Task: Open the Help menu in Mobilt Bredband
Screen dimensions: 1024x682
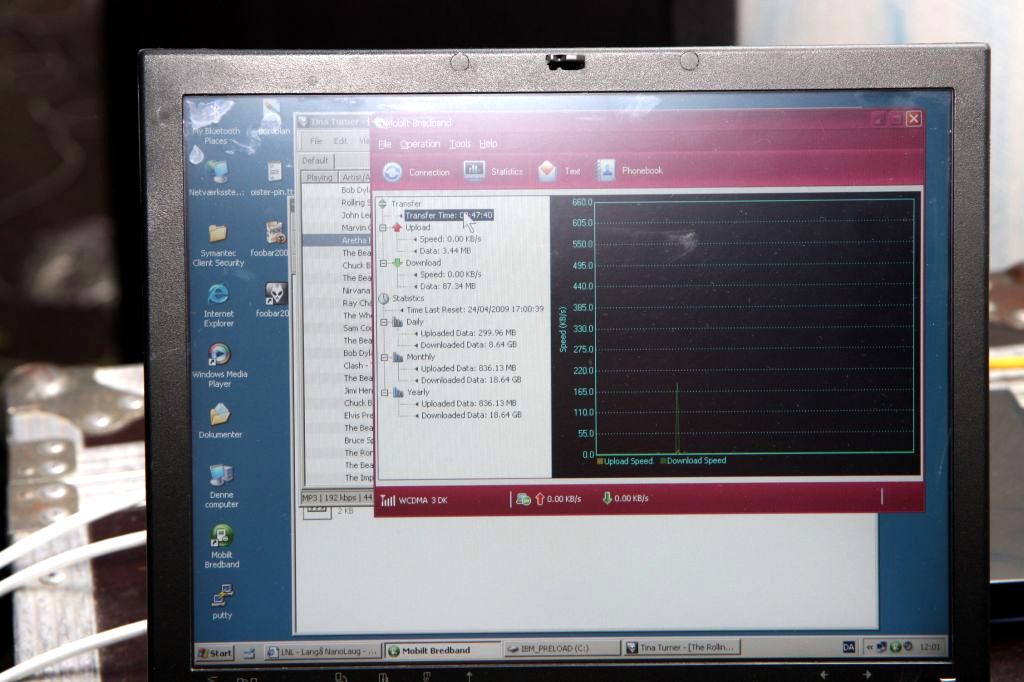Action: [x=488, y=144]
